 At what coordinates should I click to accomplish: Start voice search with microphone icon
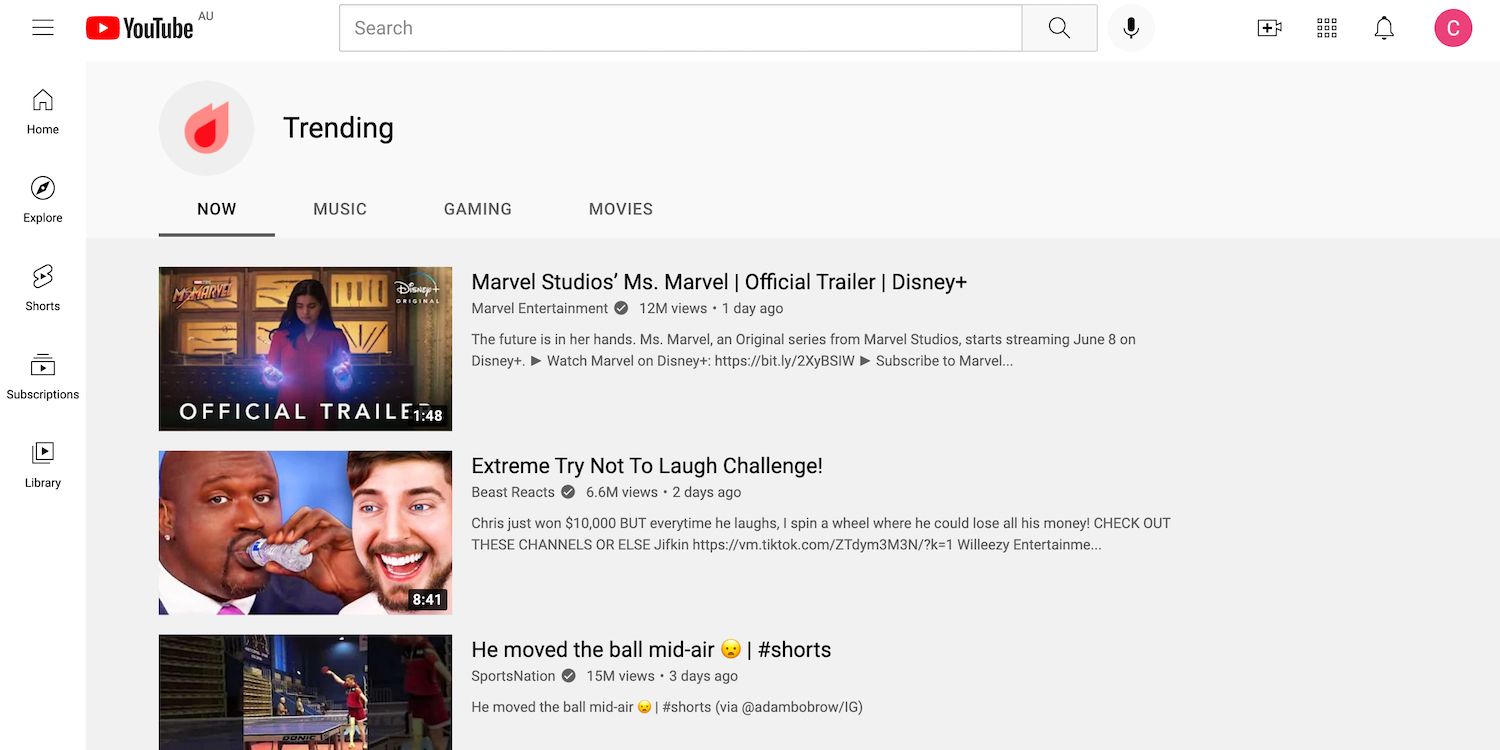(1131, 28)
